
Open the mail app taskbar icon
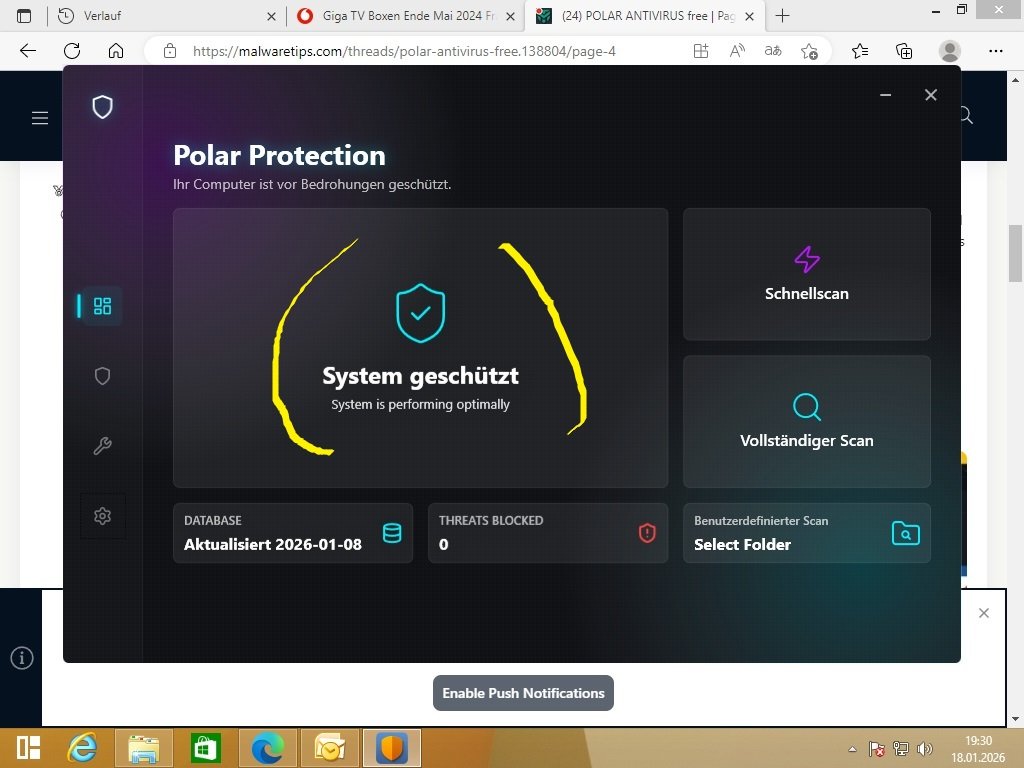pyautogui.click(x=330, y=748)
